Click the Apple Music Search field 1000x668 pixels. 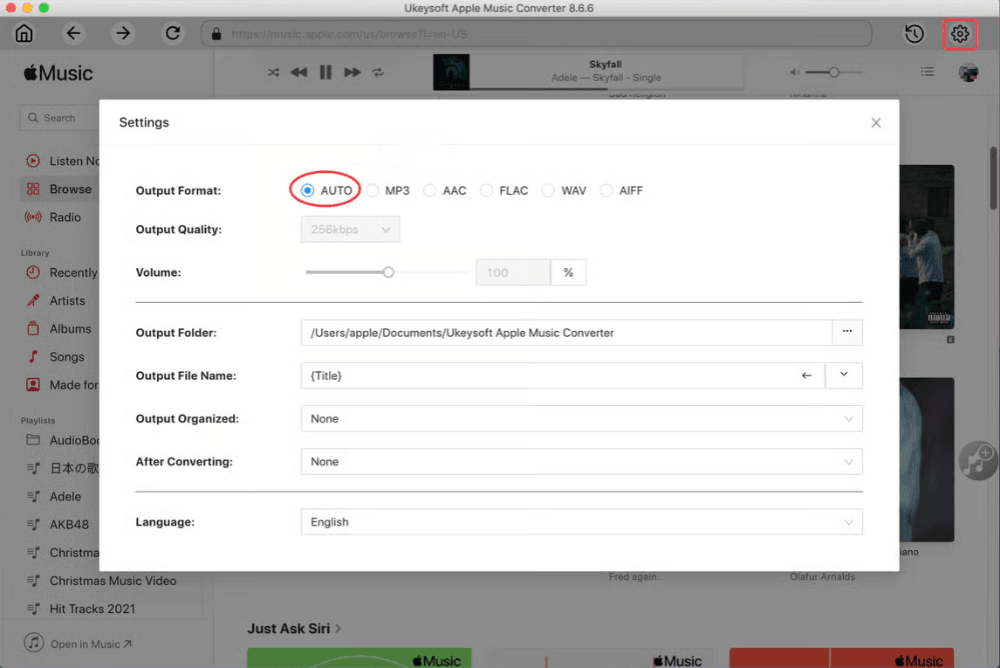[x=60, y=118]
